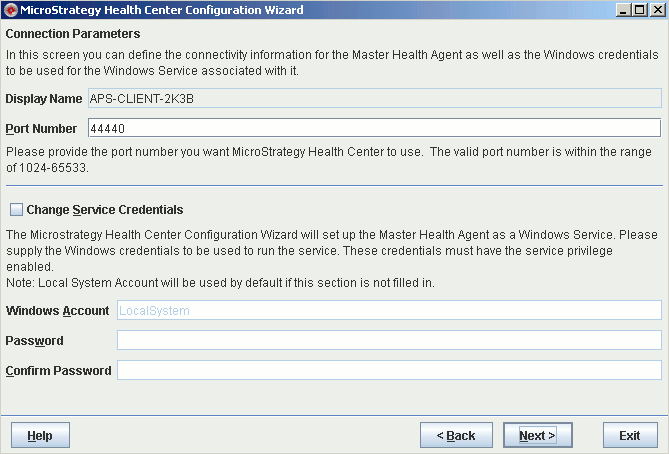Click the MicroStrategy icon in the title bar
Image resolution: width=669 pixels, height=454 pixels.
10,10
